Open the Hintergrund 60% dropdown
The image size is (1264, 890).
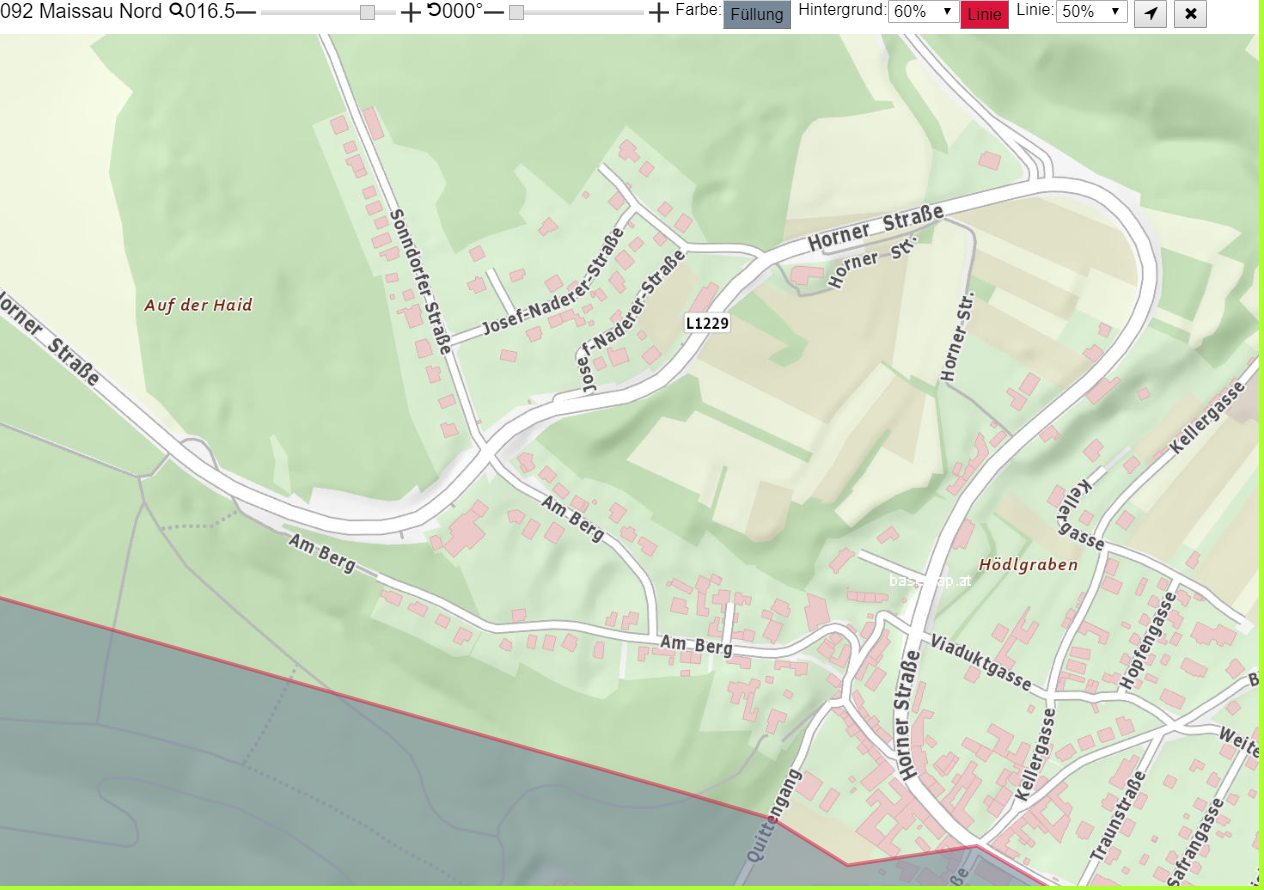tap(923, 12)
